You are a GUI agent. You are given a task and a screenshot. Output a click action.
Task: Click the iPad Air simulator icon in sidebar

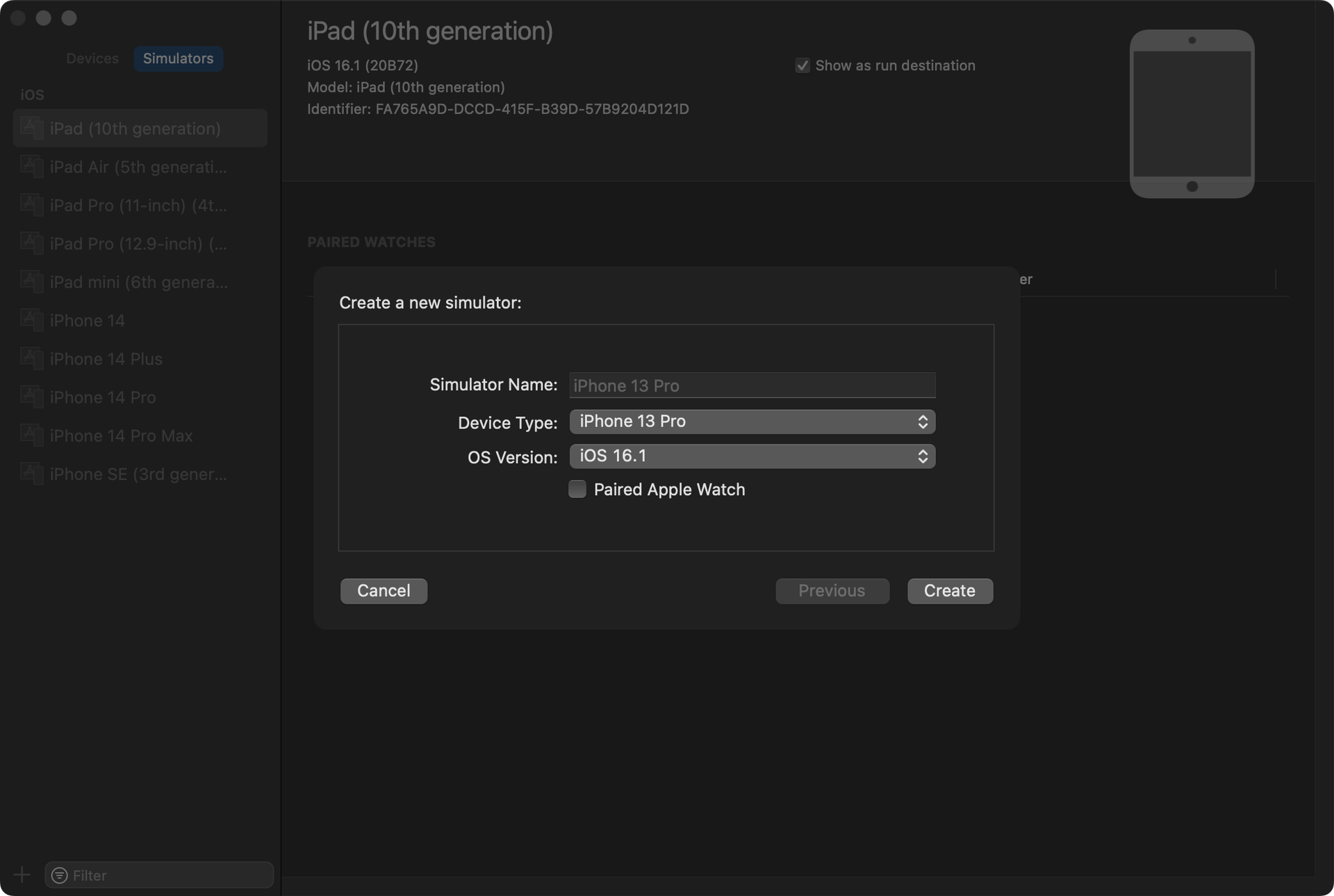point(32,167)
